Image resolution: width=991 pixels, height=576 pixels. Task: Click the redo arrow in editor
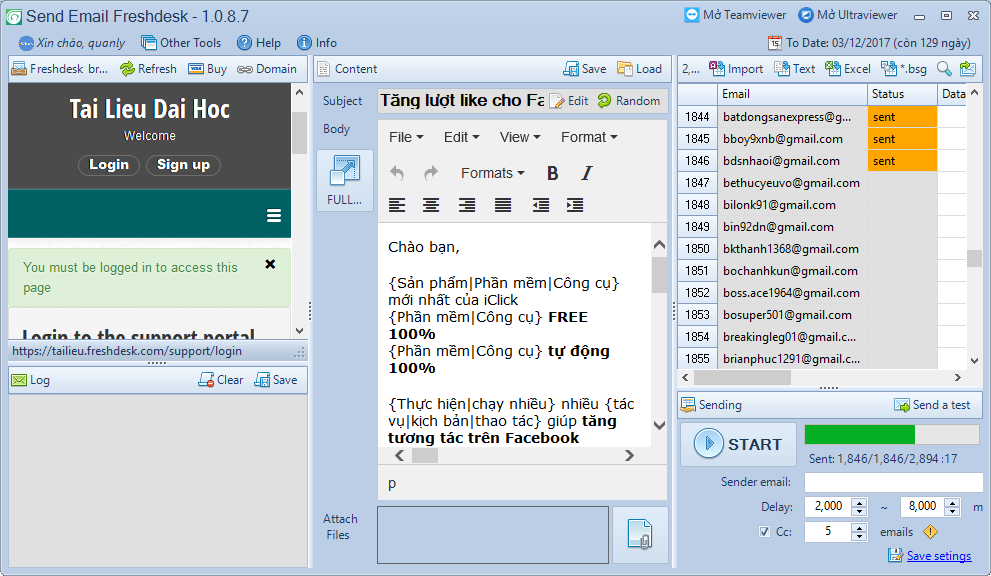[x=431, y=173]
